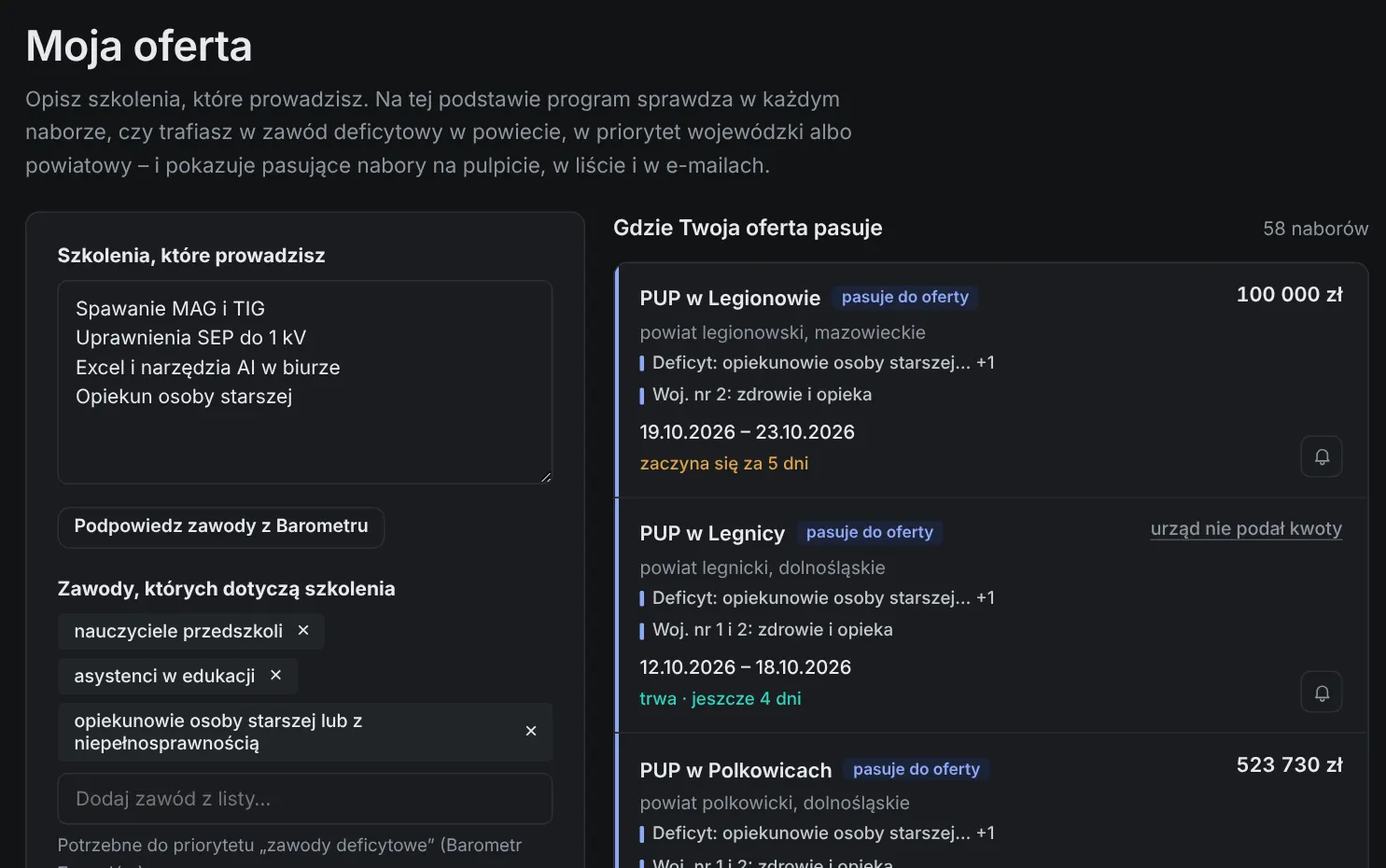Screen dimensions: 1386x868
Task: Click the Zawody, których dotyczą szkolenia label
Action: click(x=227, y=589)
